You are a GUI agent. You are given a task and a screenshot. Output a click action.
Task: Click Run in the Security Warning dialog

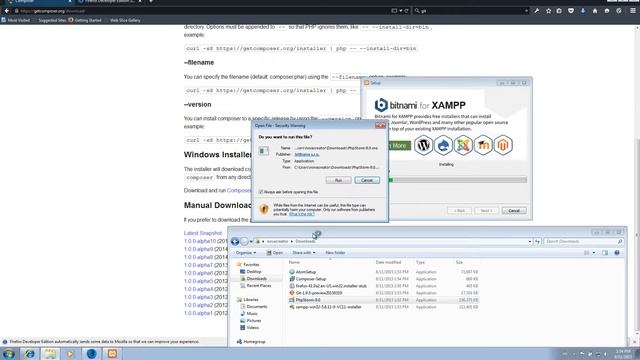click(338, 180)
